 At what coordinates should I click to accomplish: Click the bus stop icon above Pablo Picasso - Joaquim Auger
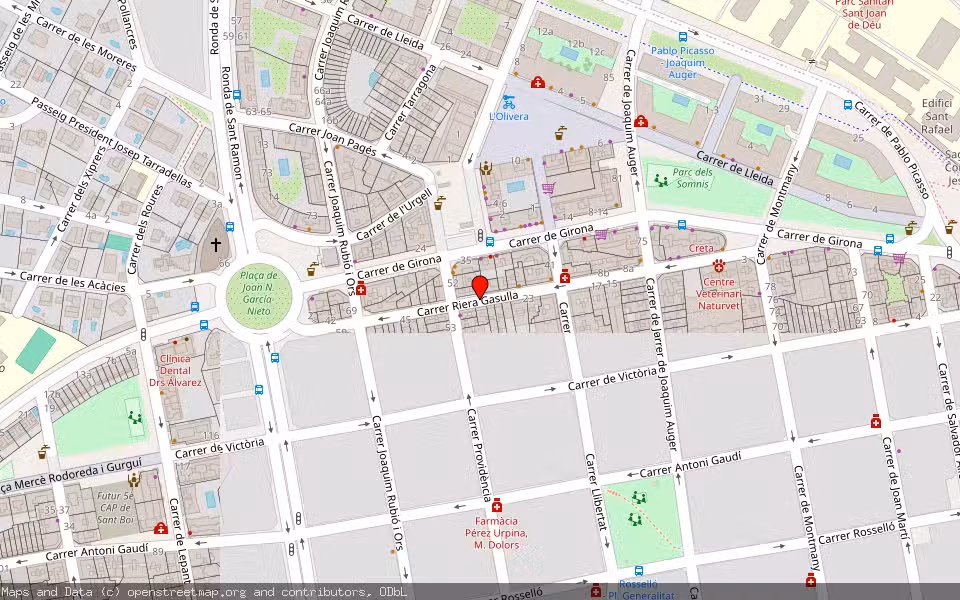683,37
